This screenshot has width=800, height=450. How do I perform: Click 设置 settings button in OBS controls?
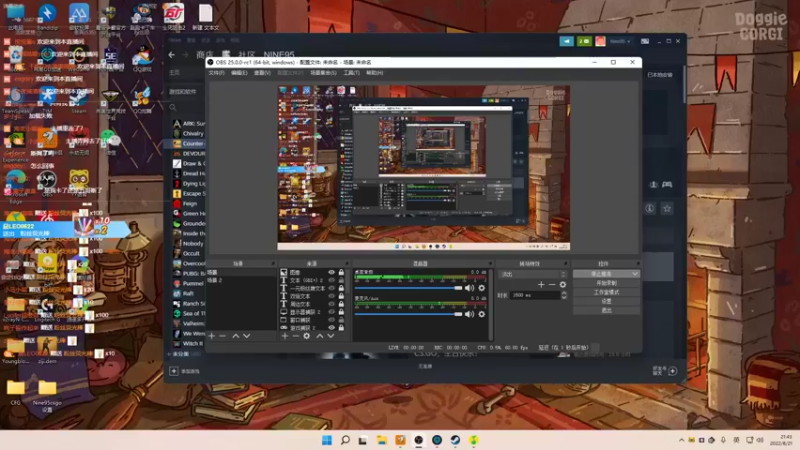tap(606, 301)
